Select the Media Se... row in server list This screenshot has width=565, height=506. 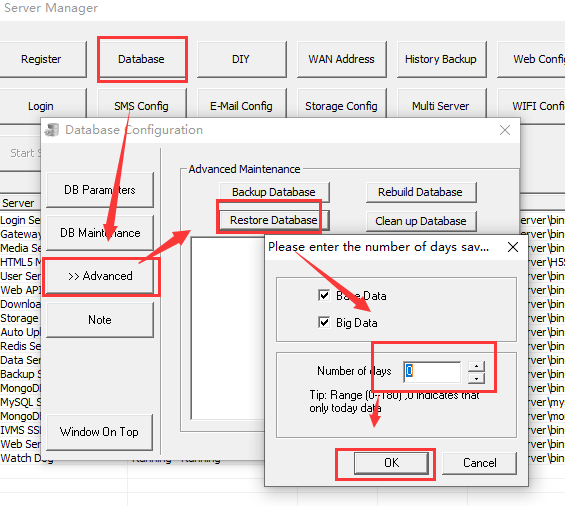point(21,248)
